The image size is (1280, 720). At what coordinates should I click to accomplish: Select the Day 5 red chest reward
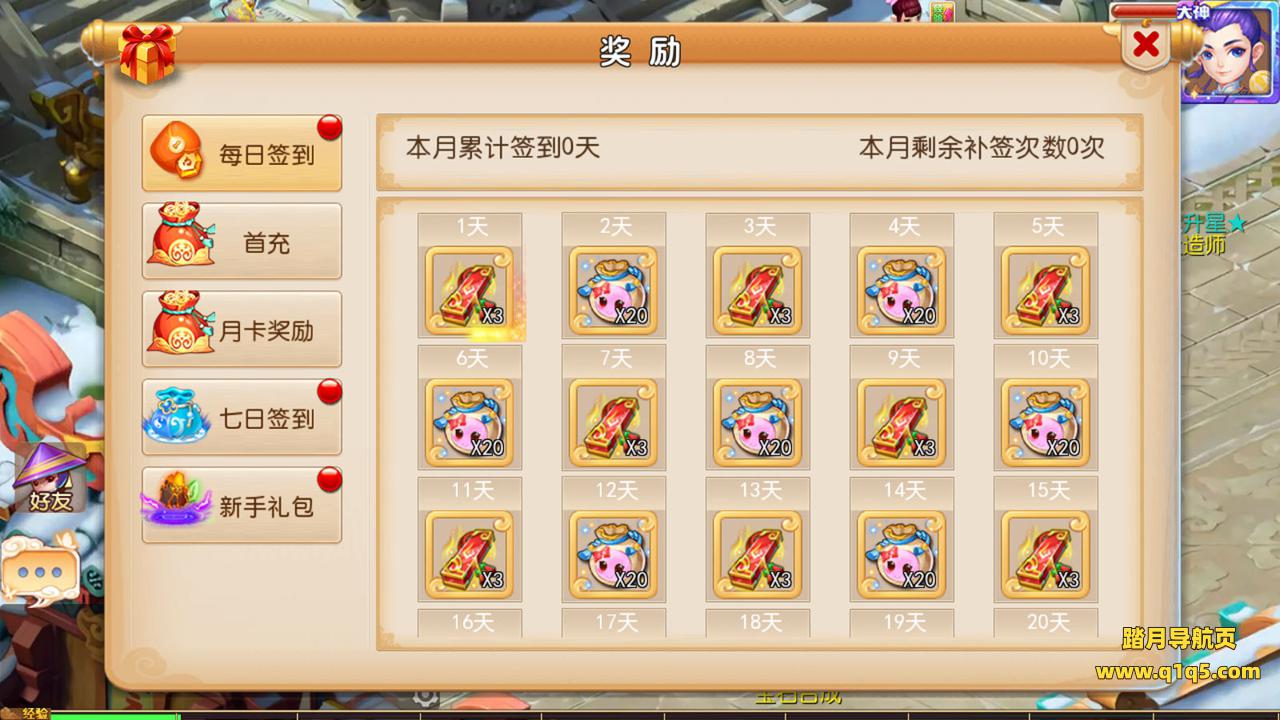click(x=1045, y=290)
